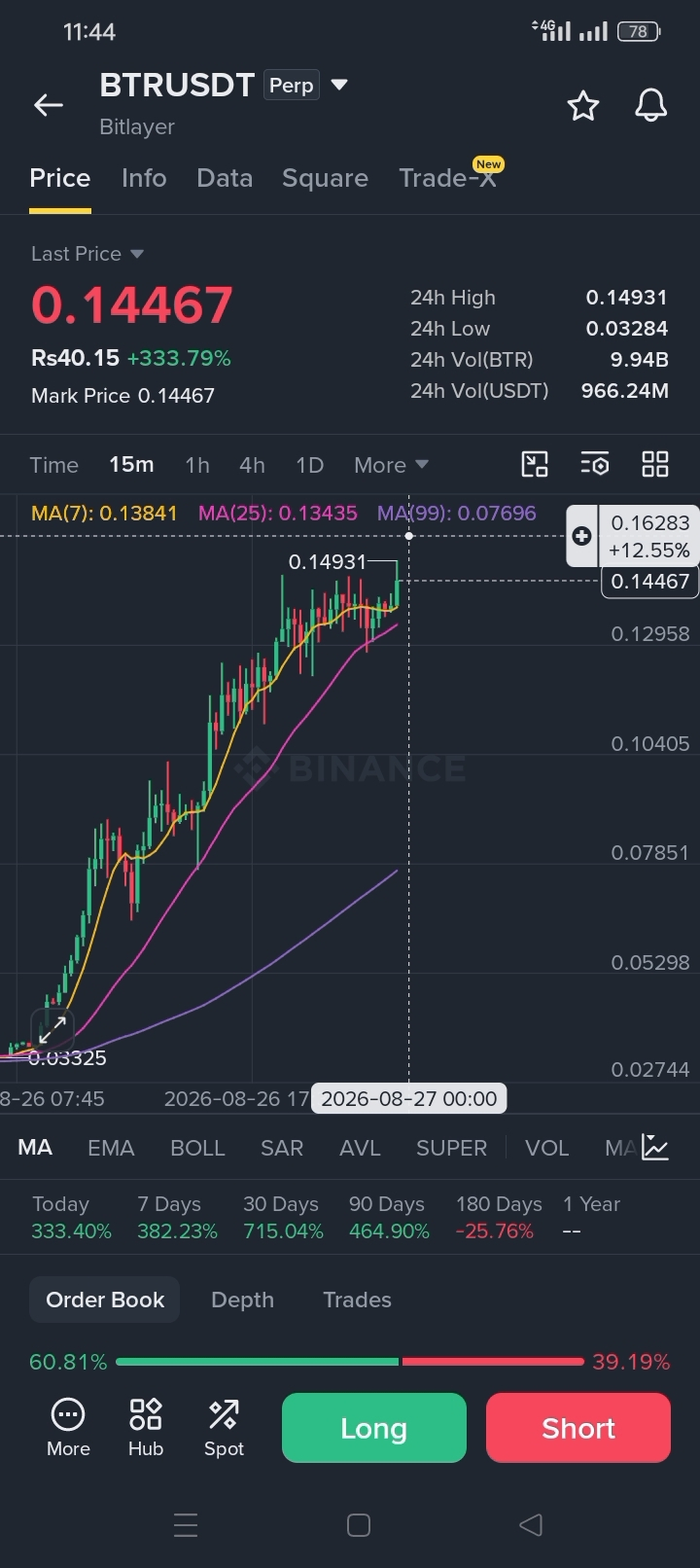Toggle the VOL indicator

[x=546, y=1148]
